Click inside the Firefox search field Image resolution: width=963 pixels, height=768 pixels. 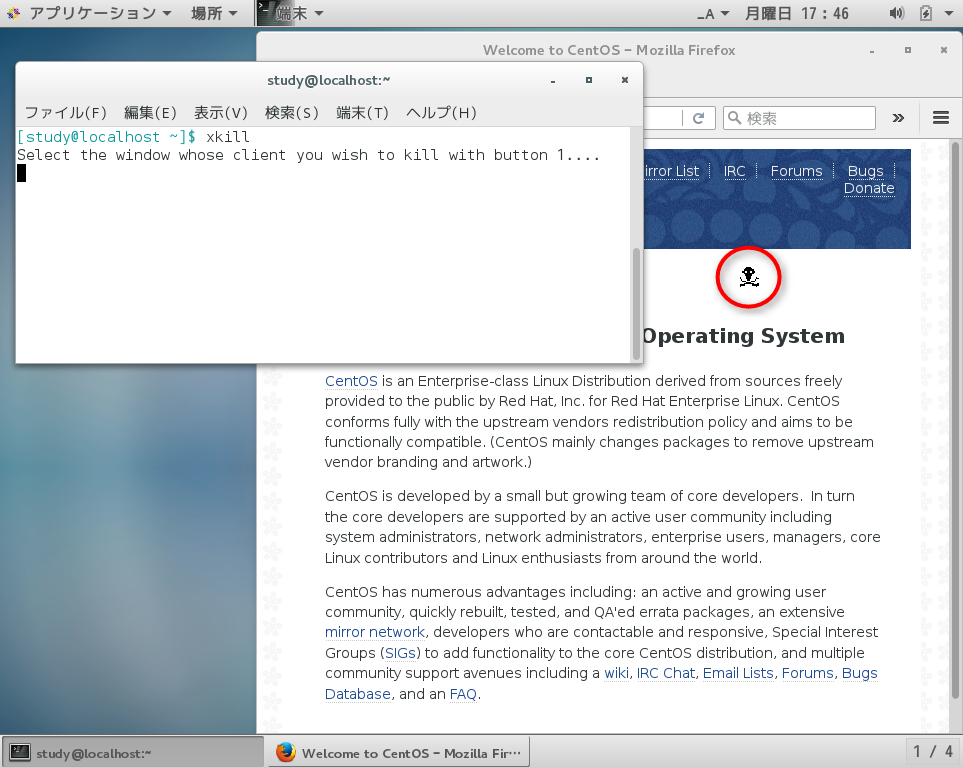pos(800,117)
